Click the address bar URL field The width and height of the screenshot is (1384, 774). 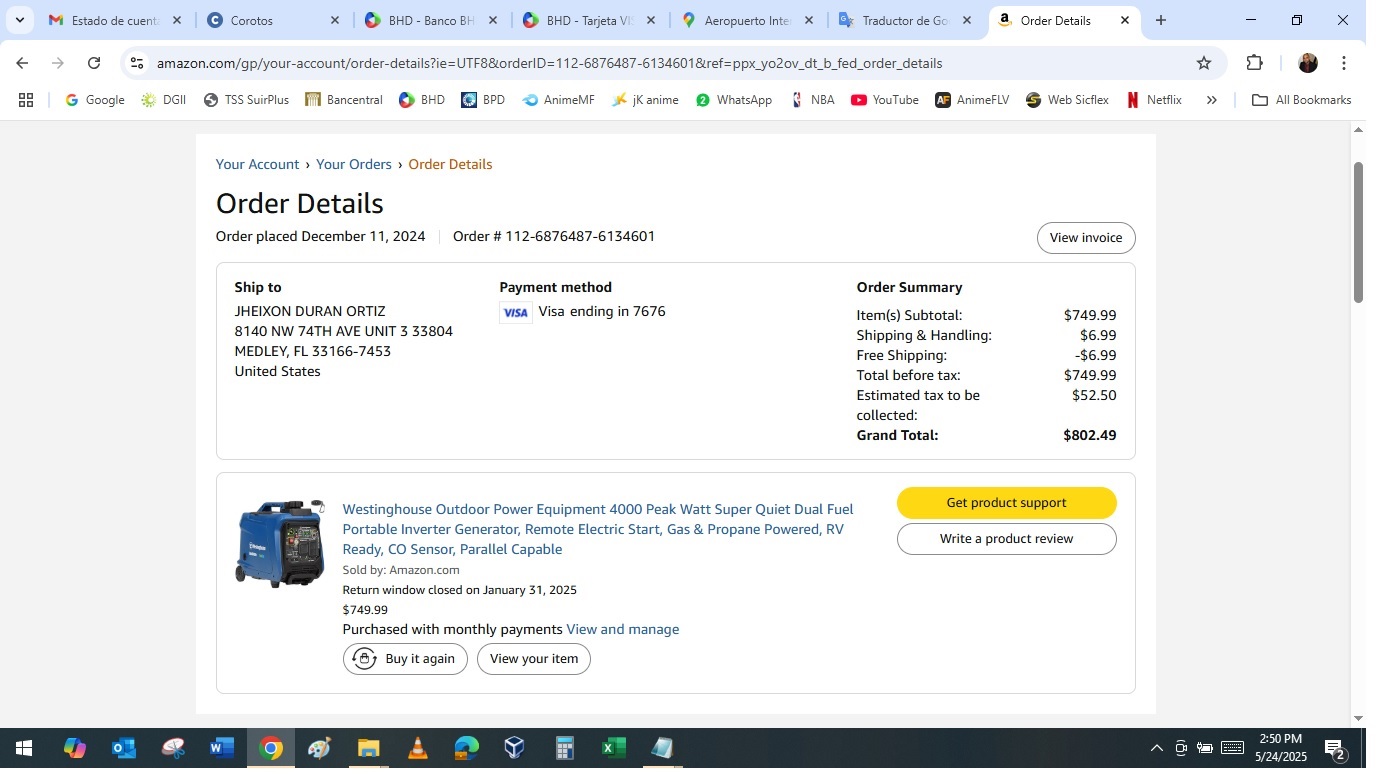point(668,63)
